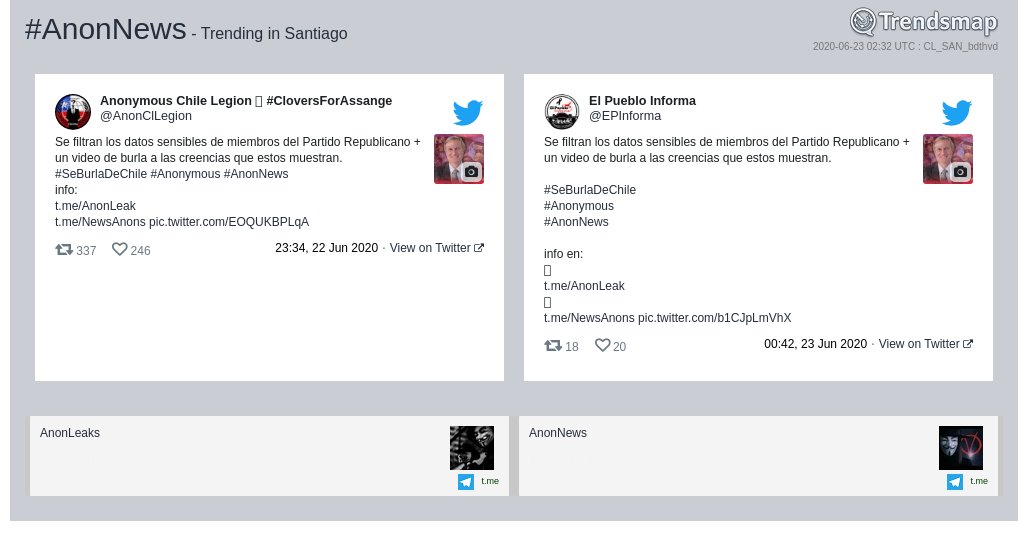This screenshot has height=536, width=1028.
Task: Click #Anonymous hashtag in EPInforma tweet
Action: (579, 206)
